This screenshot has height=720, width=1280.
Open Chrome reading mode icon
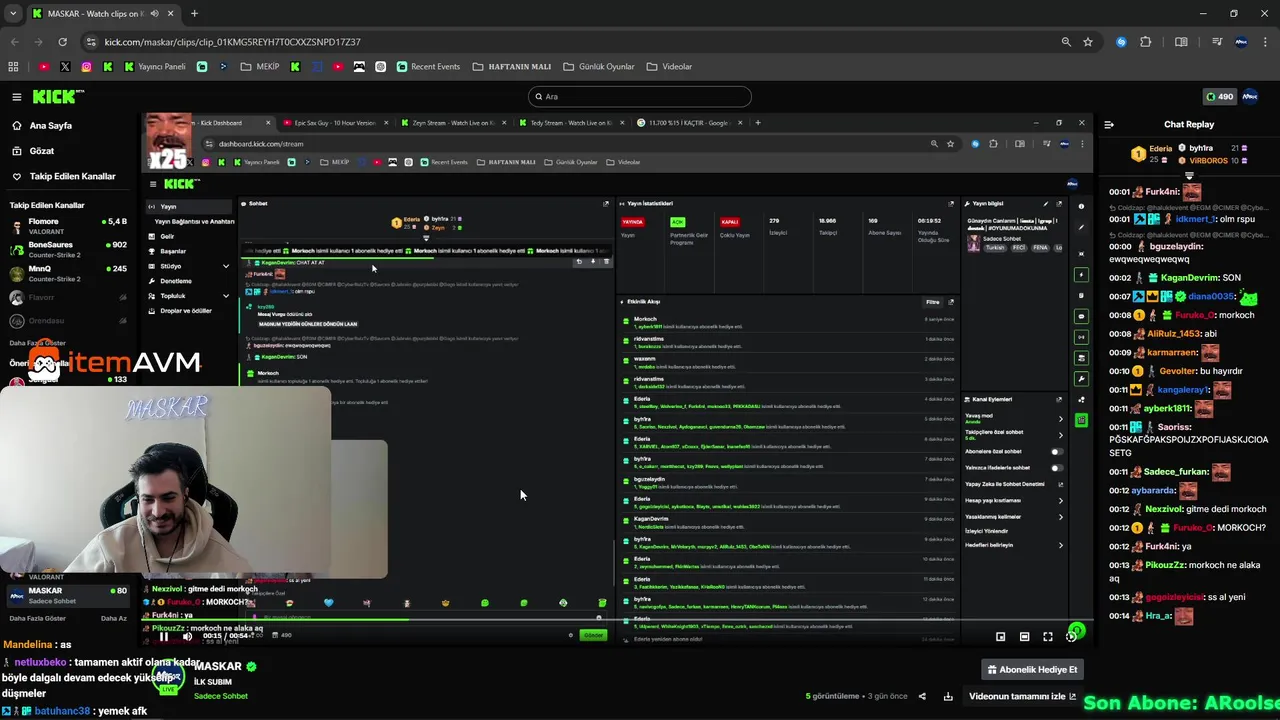pyautogui.click(x=1181, y=42)
